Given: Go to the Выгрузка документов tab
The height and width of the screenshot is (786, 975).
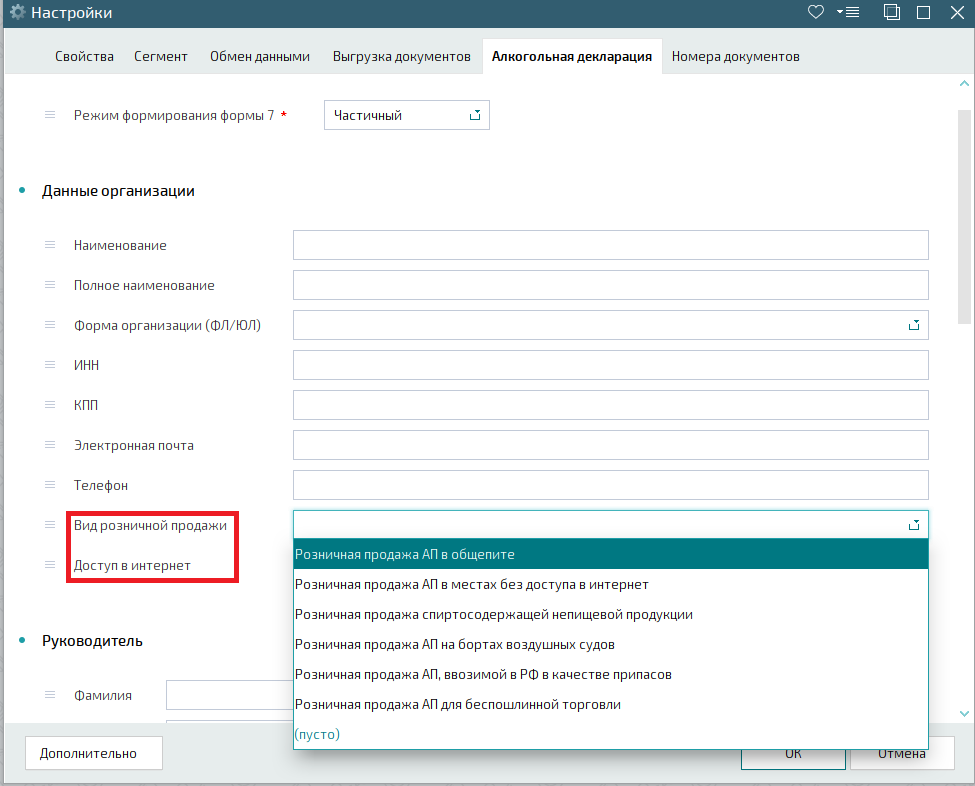Looking at the screenshot, I should [401, 56].
